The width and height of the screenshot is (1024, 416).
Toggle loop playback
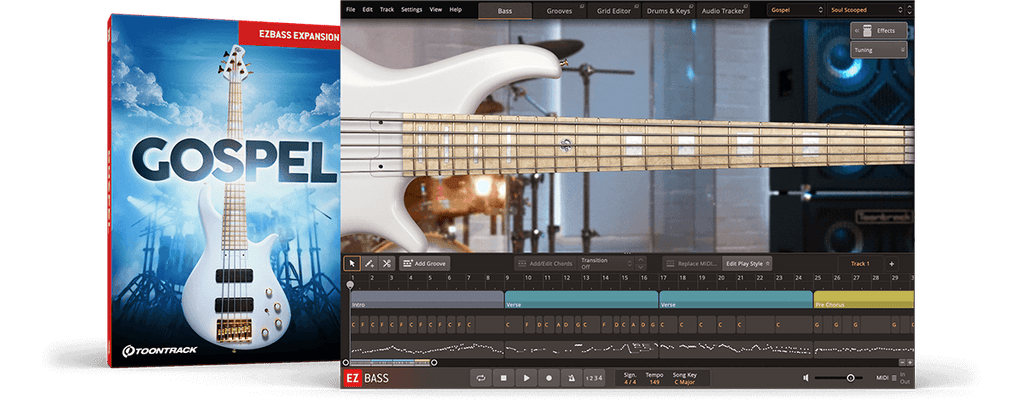[x=481, y=377]
